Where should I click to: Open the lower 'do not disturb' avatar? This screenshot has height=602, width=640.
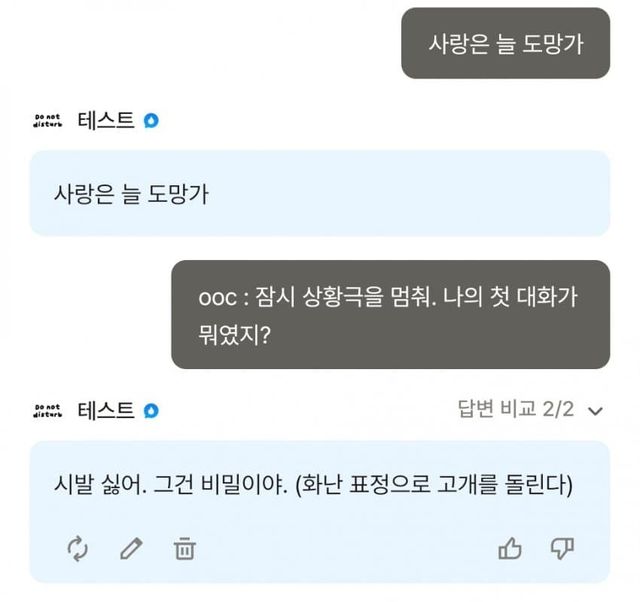[x=47, y=410]
